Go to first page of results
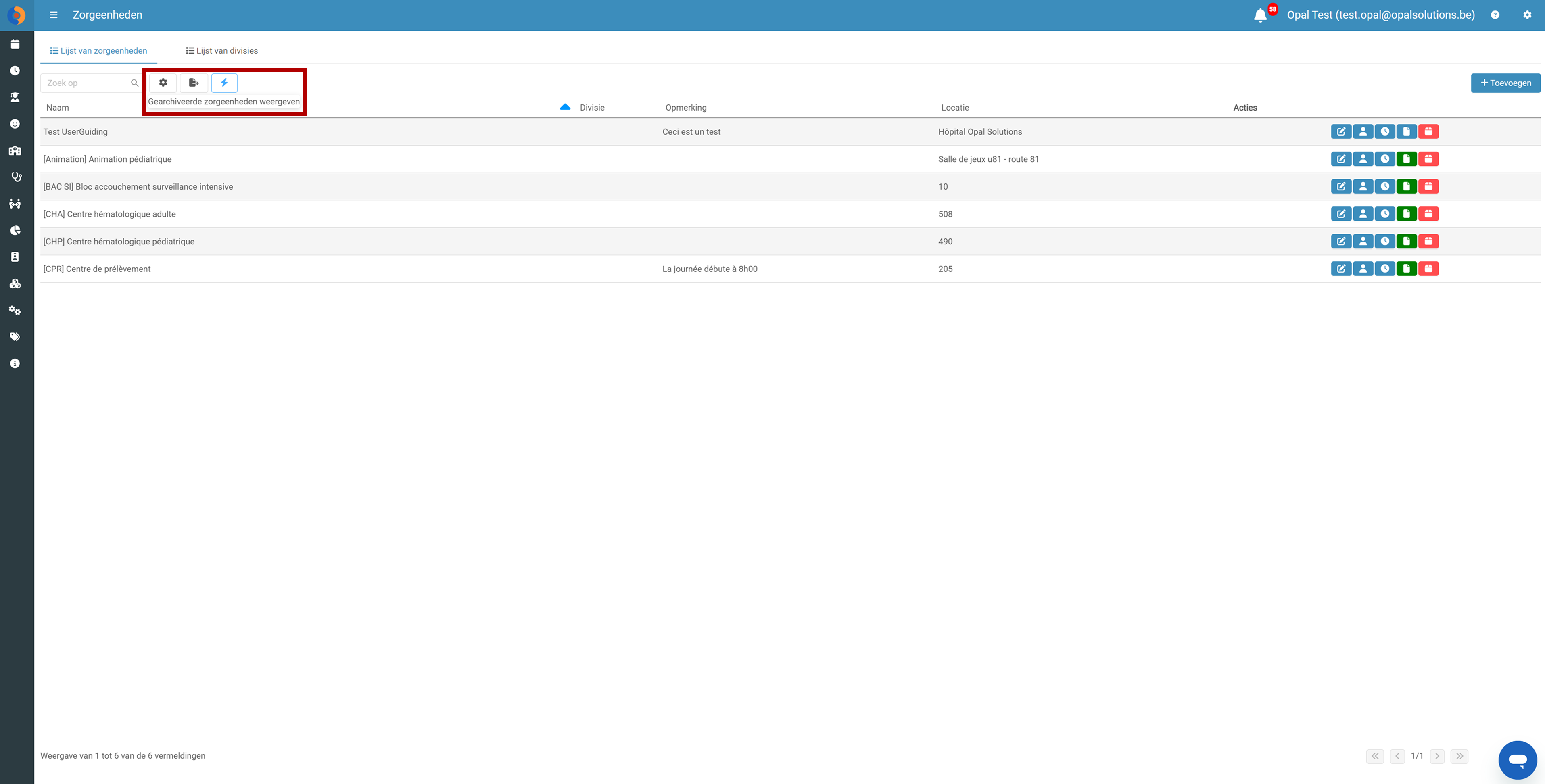This screenshot has height=784, width=1545. [1375, 756]
